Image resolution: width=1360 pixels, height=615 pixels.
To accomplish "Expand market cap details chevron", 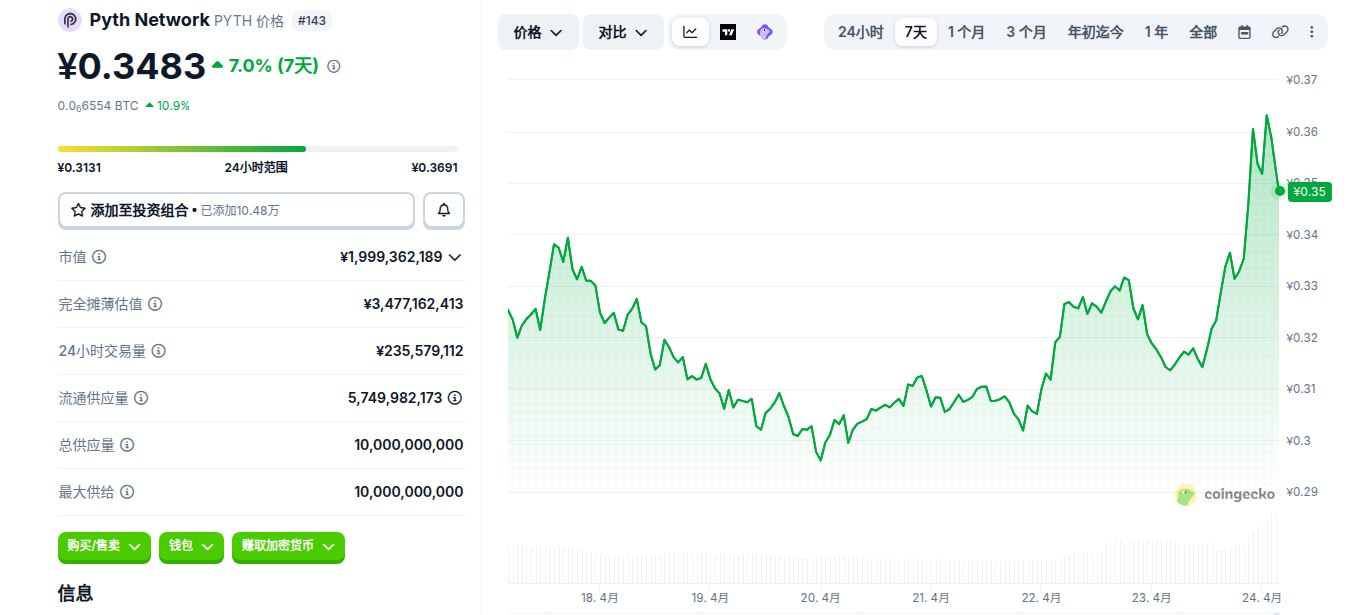I will (x=455, y=257).
